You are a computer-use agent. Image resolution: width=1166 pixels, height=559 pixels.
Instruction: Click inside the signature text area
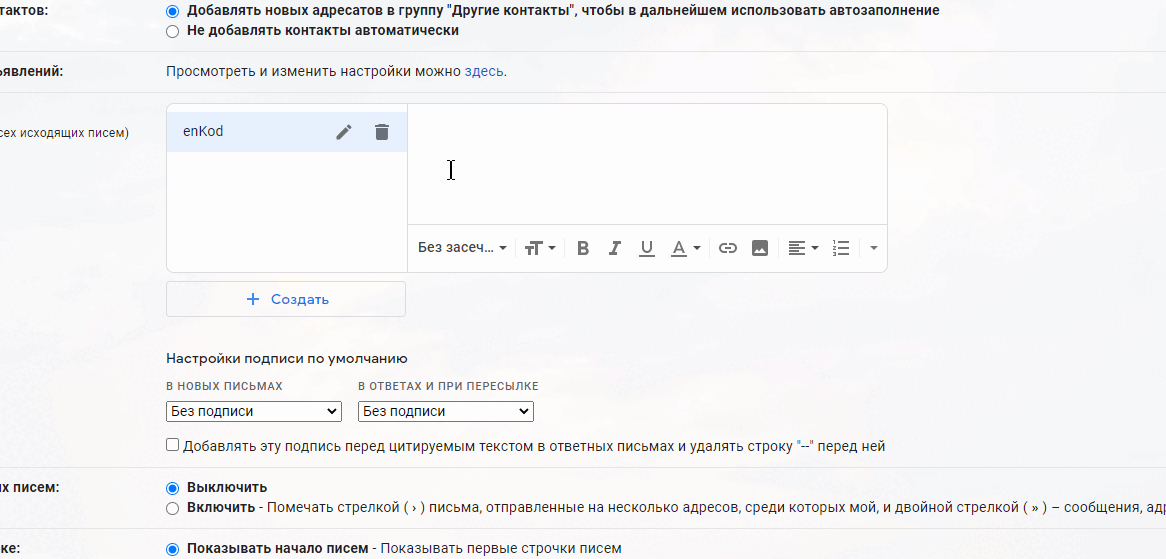pos(647,164)
